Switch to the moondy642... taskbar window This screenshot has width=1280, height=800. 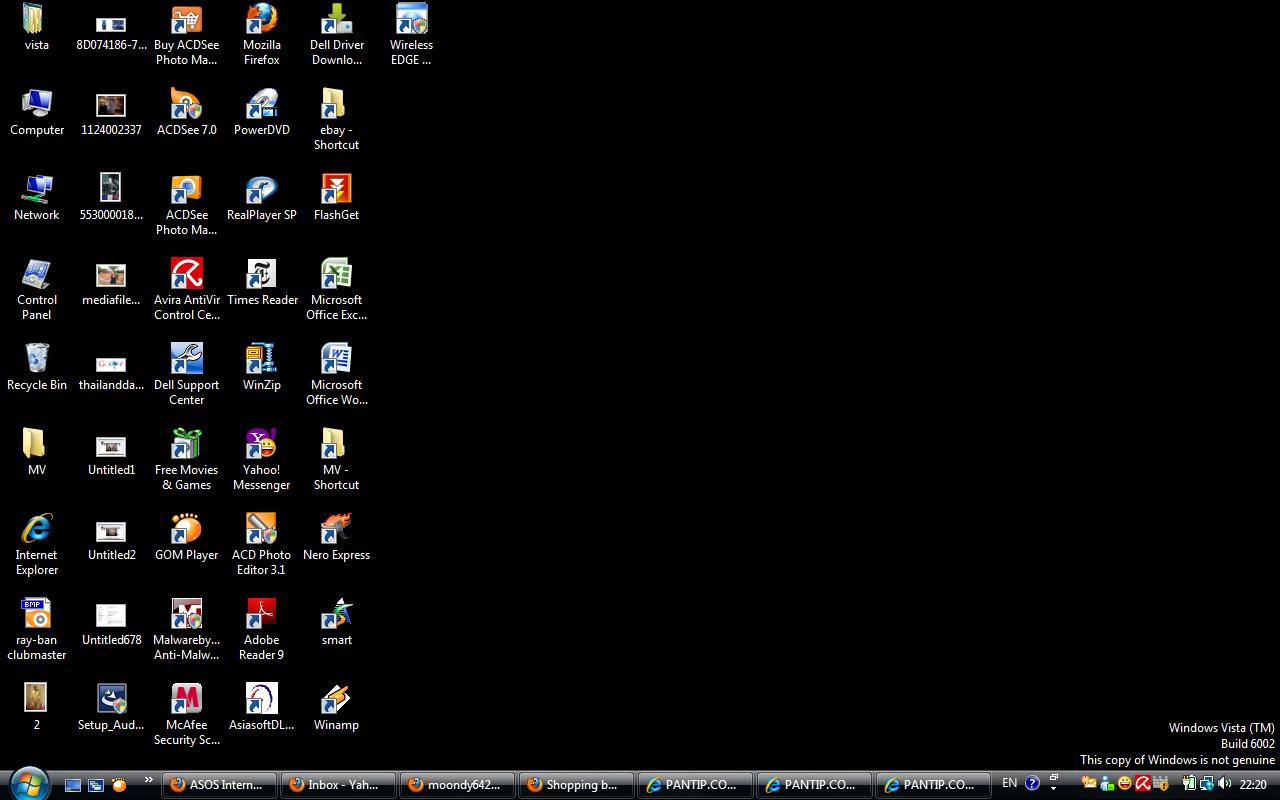(456, 785)
